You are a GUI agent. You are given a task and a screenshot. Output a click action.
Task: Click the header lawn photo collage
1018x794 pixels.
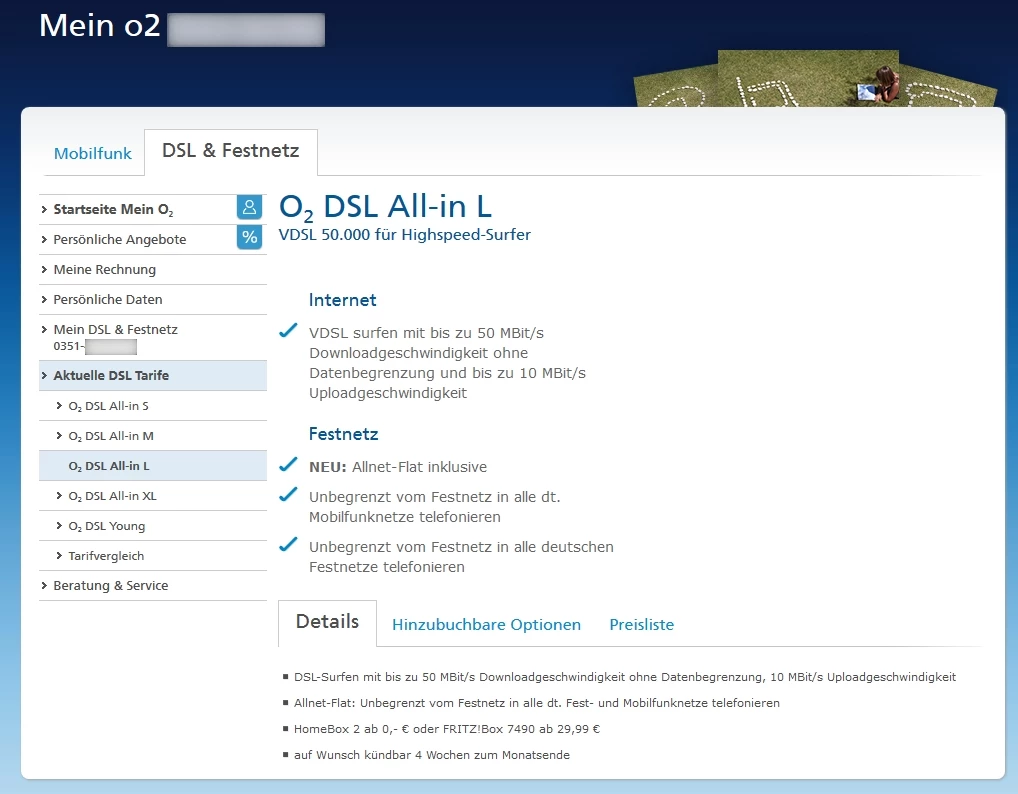pos(815,79)
